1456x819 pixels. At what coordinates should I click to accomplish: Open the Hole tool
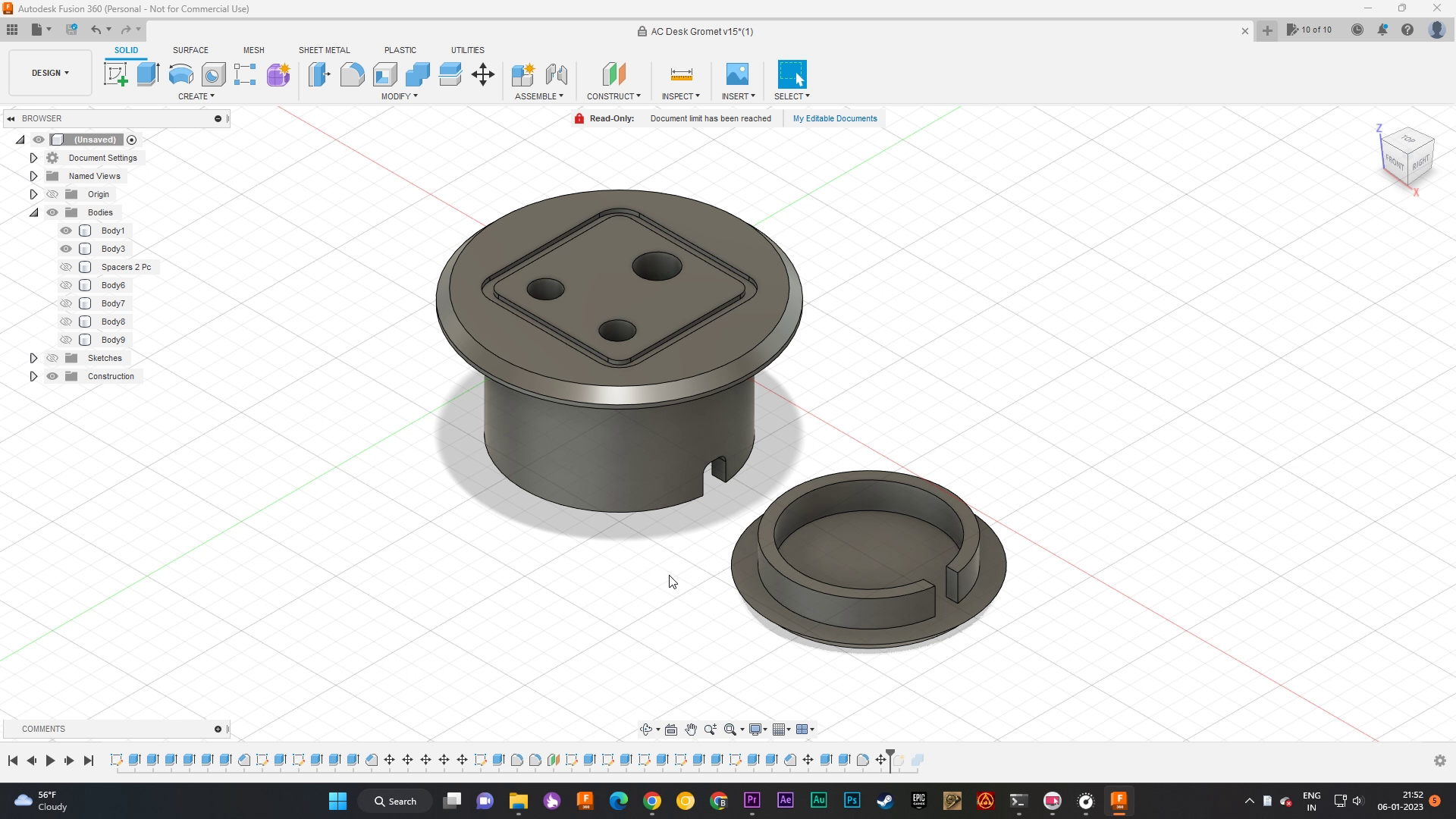click(213, 74)
